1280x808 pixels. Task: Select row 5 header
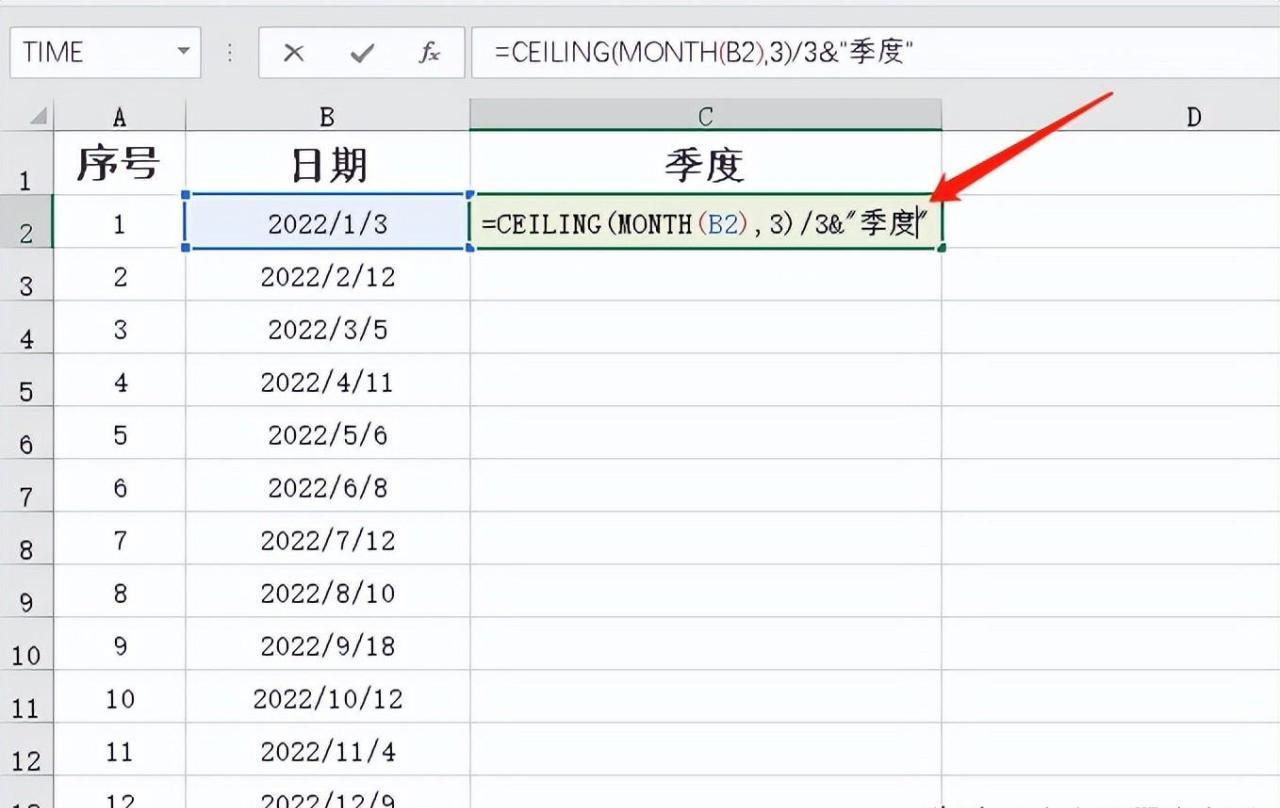(x=26, y=381)
